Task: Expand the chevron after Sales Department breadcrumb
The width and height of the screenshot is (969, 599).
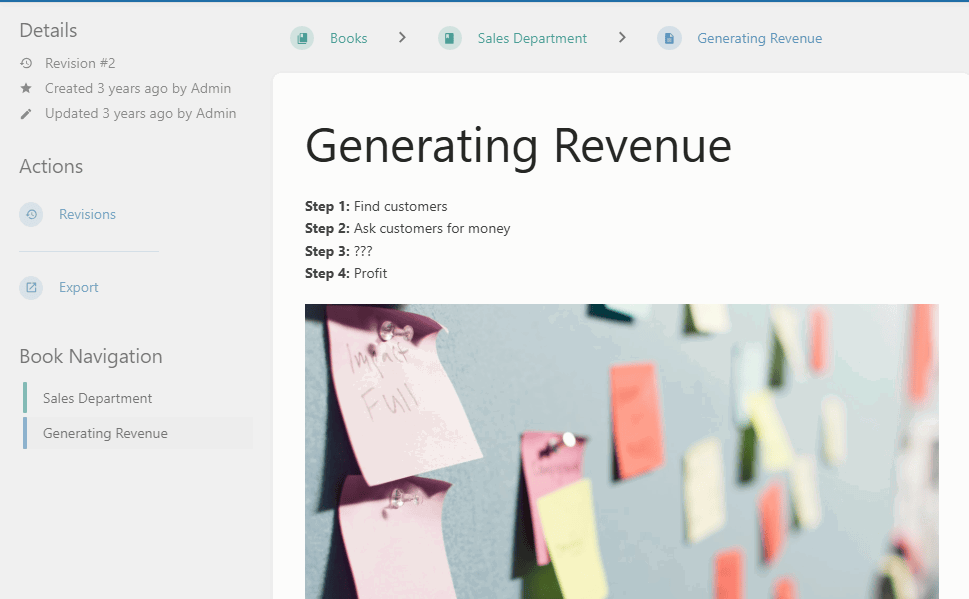Action: pyautogui.click(x=622, y=38)
